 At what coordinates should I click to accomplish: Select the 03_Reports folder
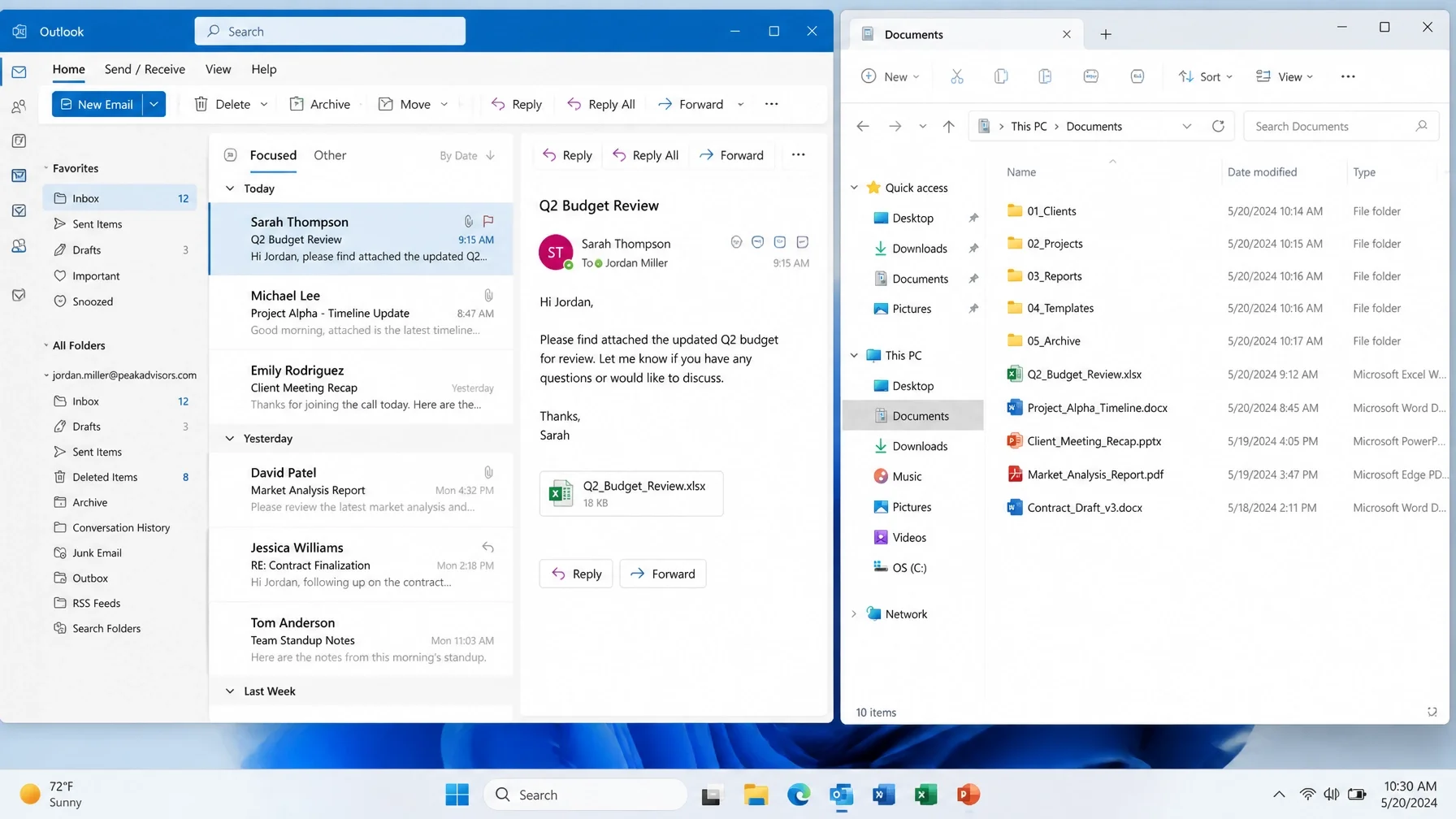[x=1054, y=276]
